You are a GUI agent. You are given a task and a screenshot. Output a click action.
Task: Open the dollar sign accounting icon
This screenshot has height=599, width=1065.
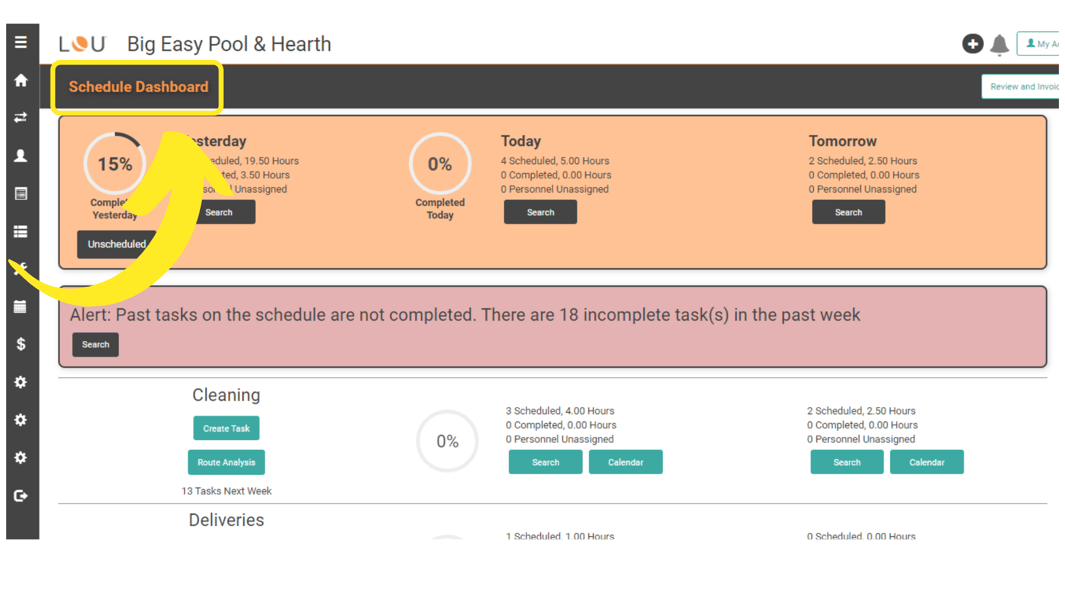[x=21, y=344]
